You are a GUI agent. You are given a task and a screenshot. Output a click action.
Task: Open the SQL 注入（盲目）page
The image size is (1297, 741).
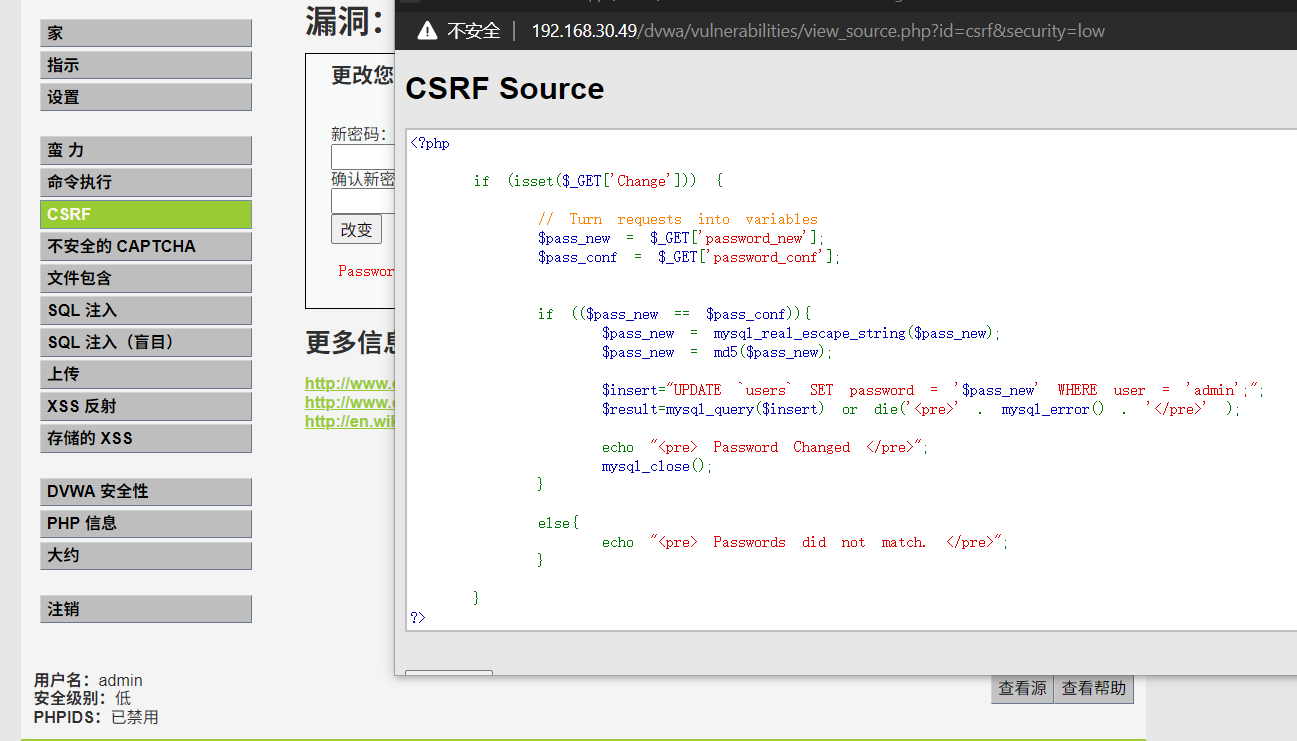coord(146,343)
